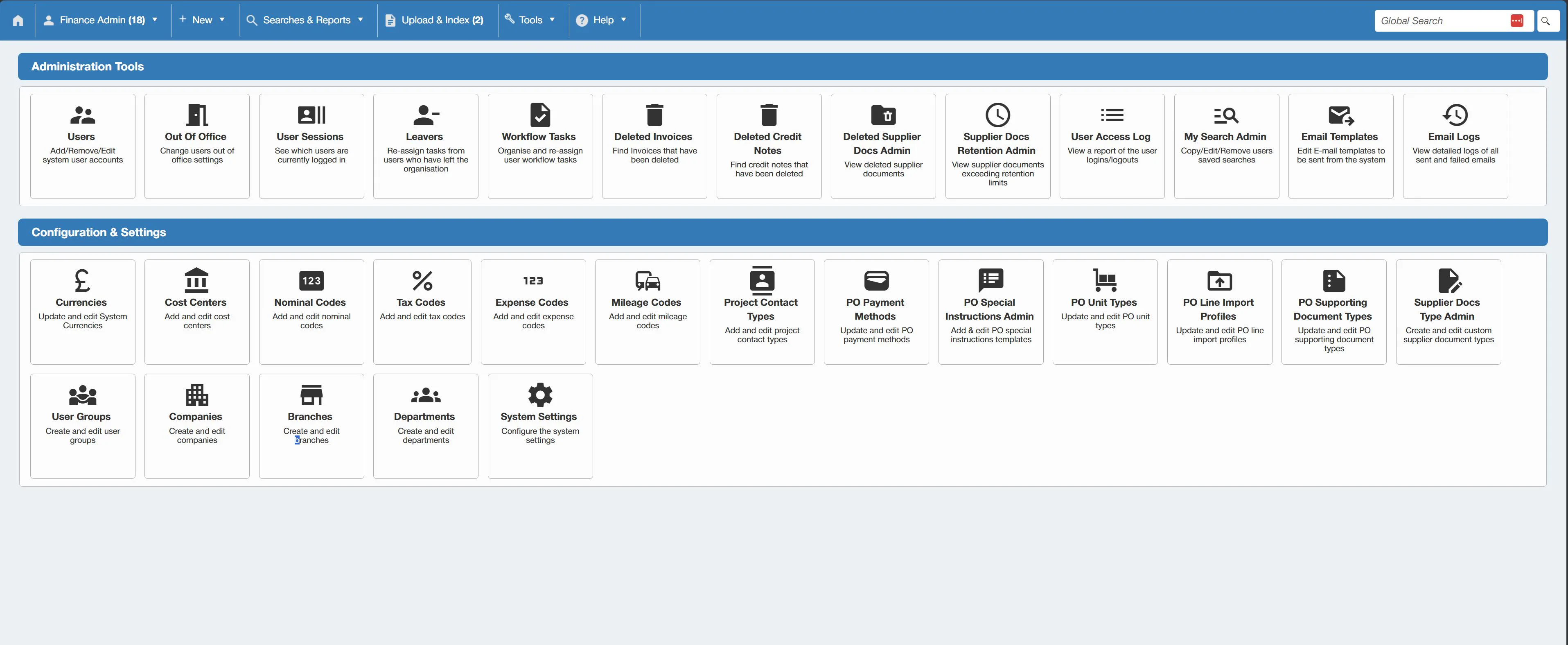The image size is (1568, 645).
Task: Open the Nominal Codes 123 icon
Action: (311, 280)
